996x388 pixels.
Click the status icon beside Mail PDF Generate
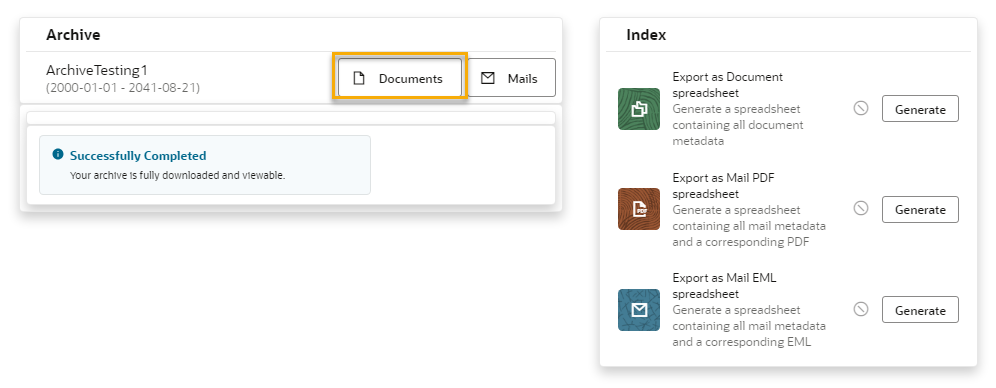click(x=861, y=208)
